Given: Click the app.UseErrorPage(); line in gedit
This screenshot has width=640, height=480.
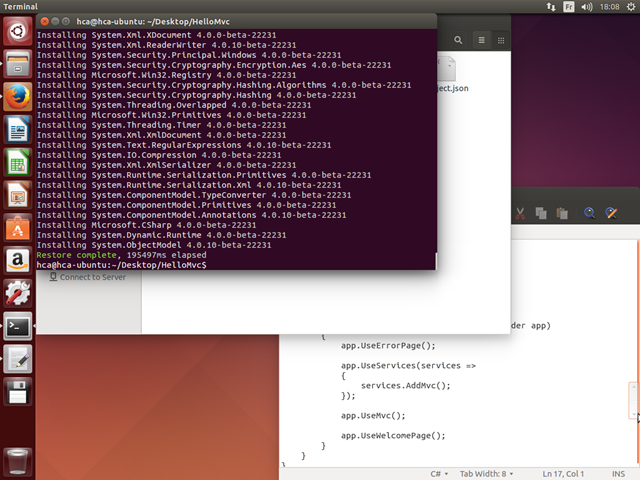Looking at the screenshot, I should tap(388, 346).
